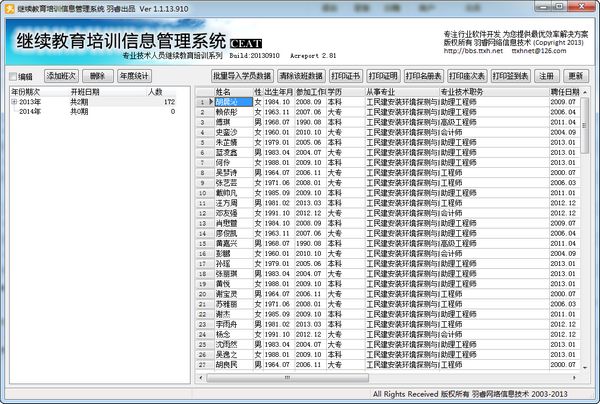Select the 2014年 tree item
The width and height of the screenshot is (600, 404).
coord(30,112)
